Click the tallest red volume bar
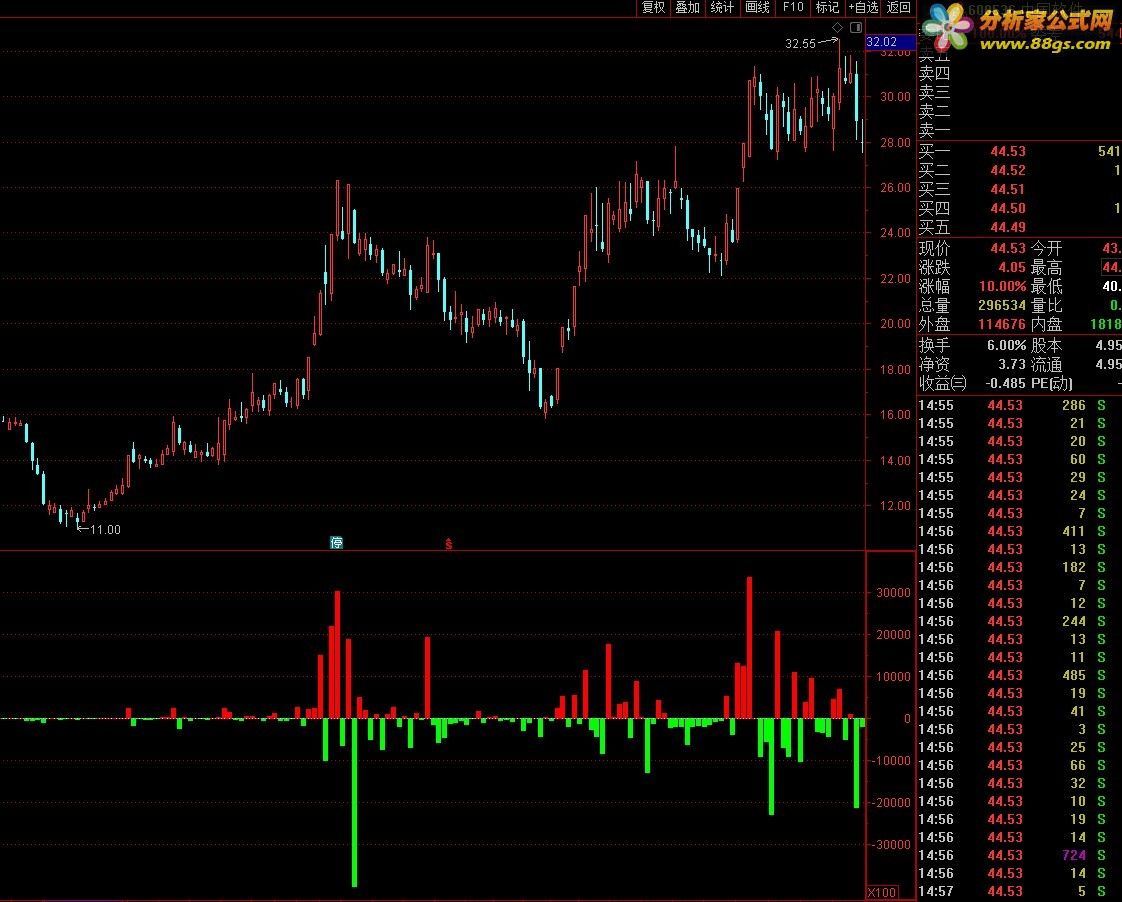 749,647
